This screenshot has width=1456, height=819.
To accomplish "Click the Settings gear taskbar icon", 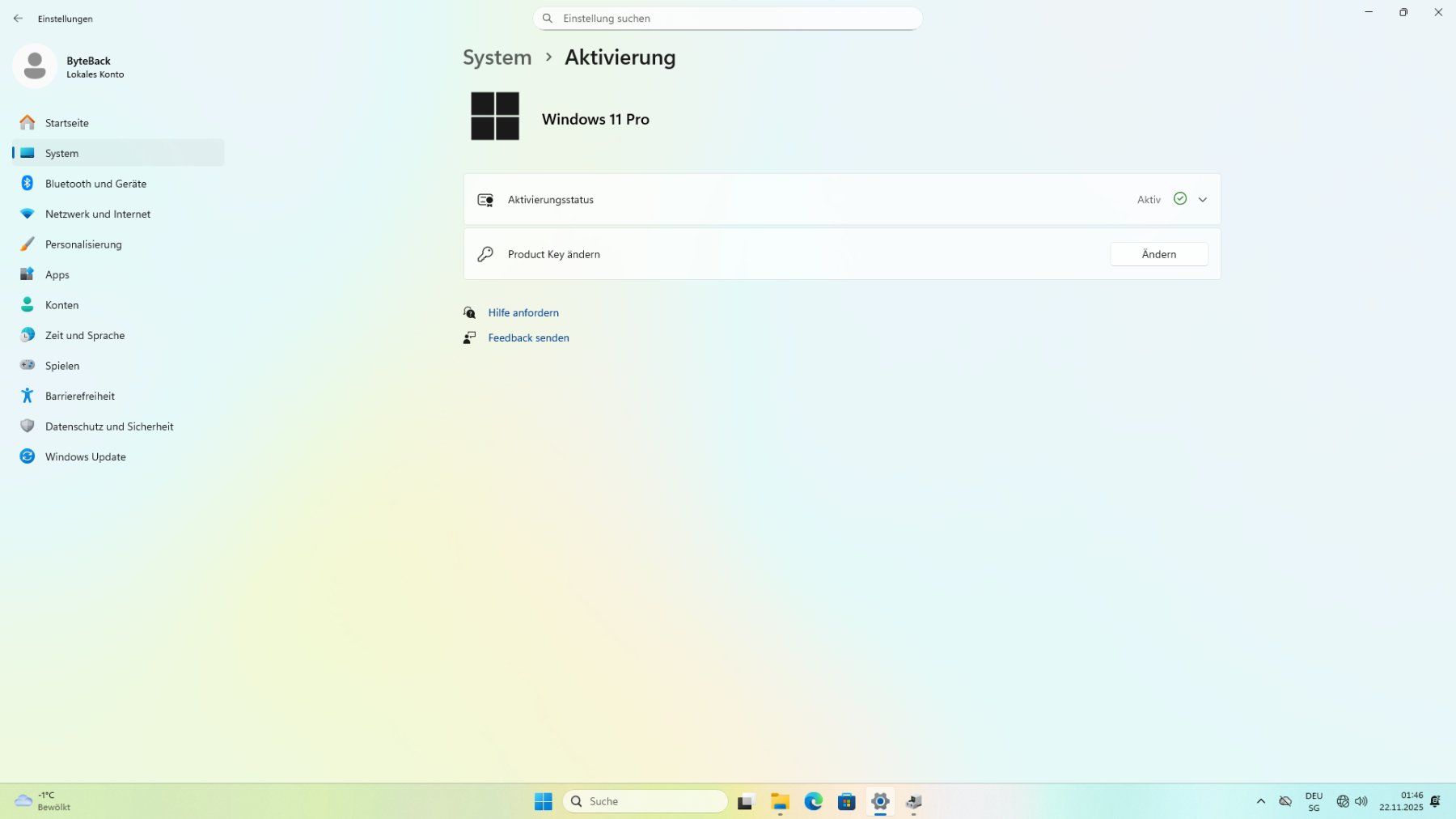I will [880, 801].
